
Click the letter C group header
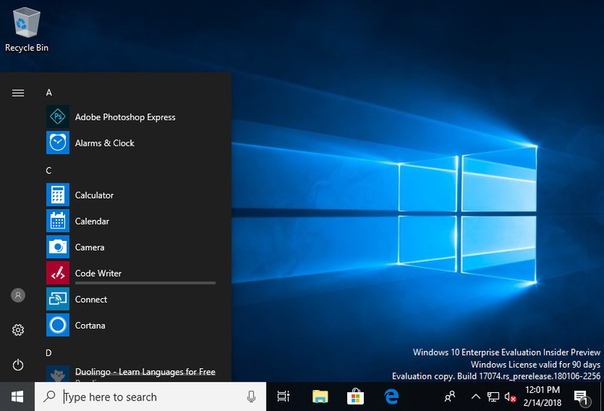click(49, 170)
